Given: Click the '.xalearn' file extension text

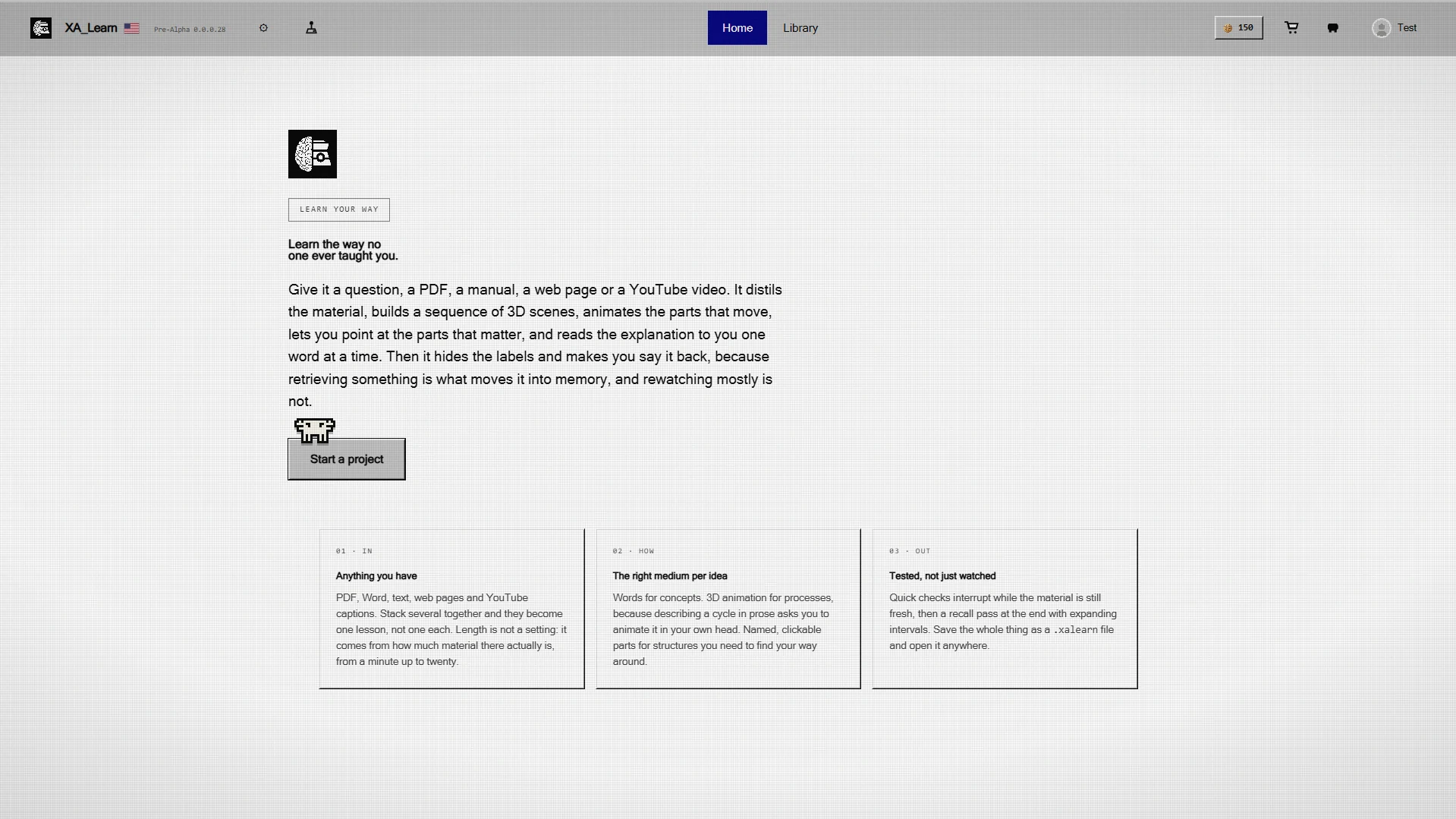Looking at the screenshot, I should (x=1075, y=630).
